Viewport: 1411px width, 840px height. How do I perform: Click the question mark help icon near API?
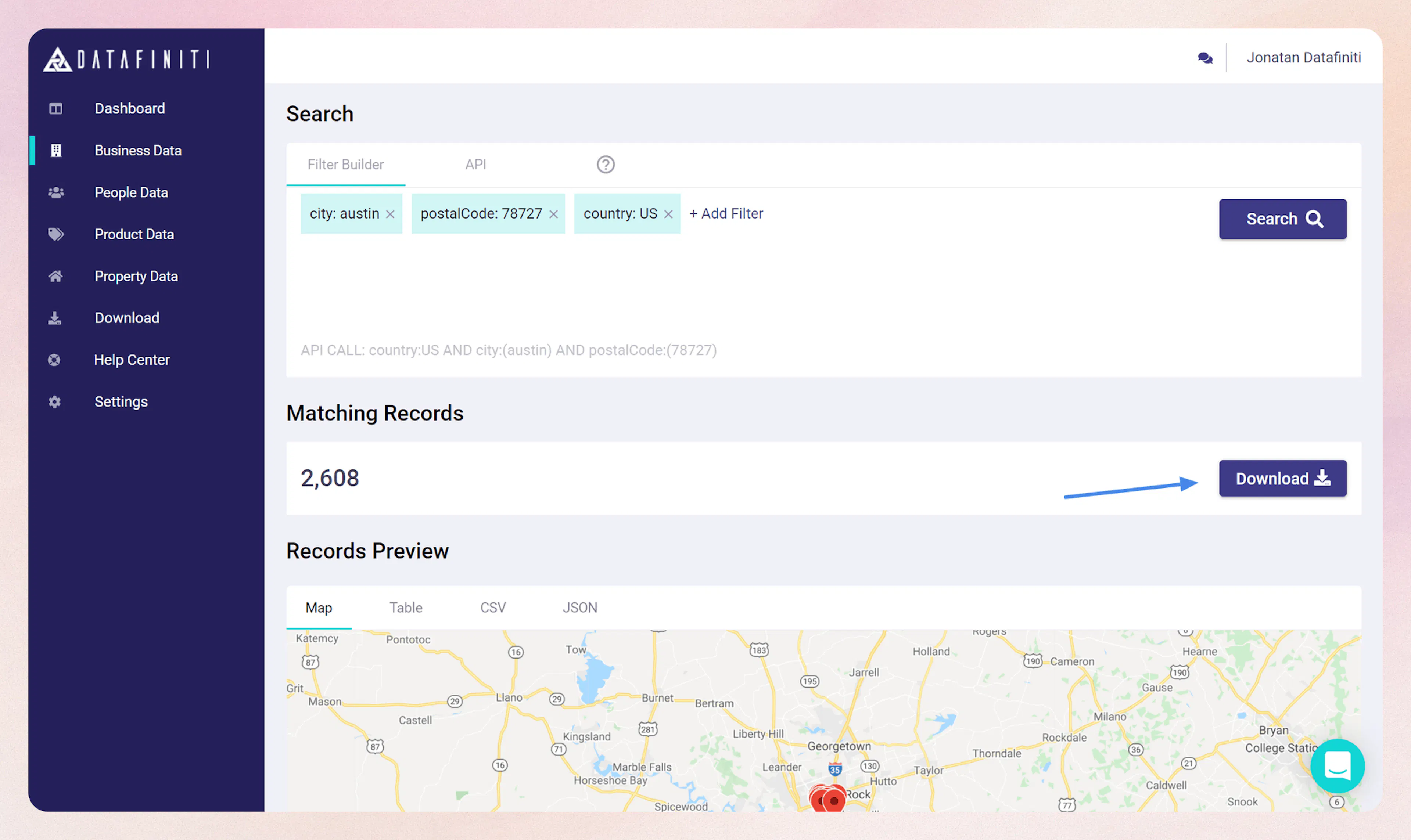pyautogui.click(x=605, y=164)
